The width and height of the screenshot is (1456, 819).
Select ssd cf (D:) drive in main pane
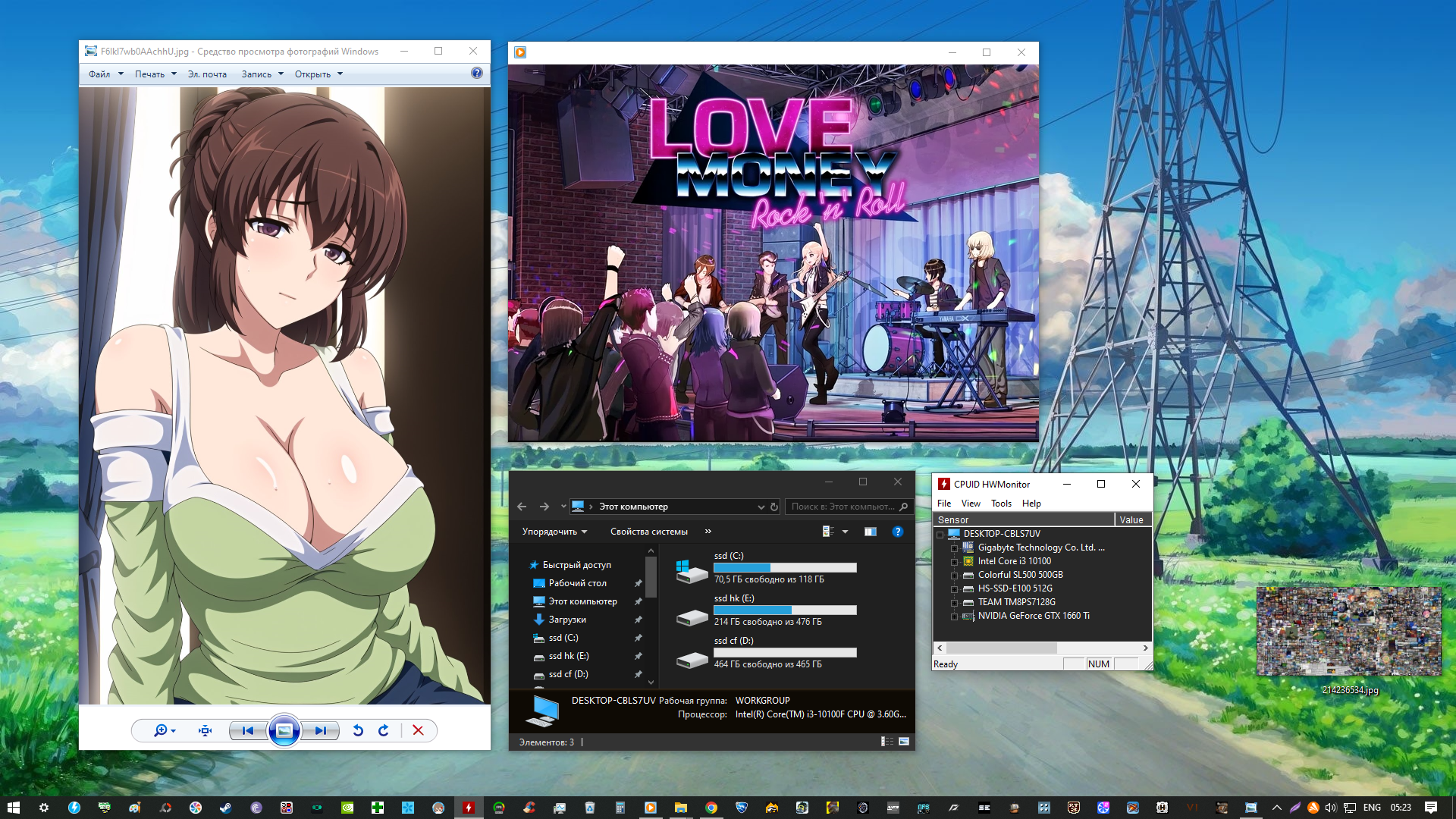click(766, 652)
